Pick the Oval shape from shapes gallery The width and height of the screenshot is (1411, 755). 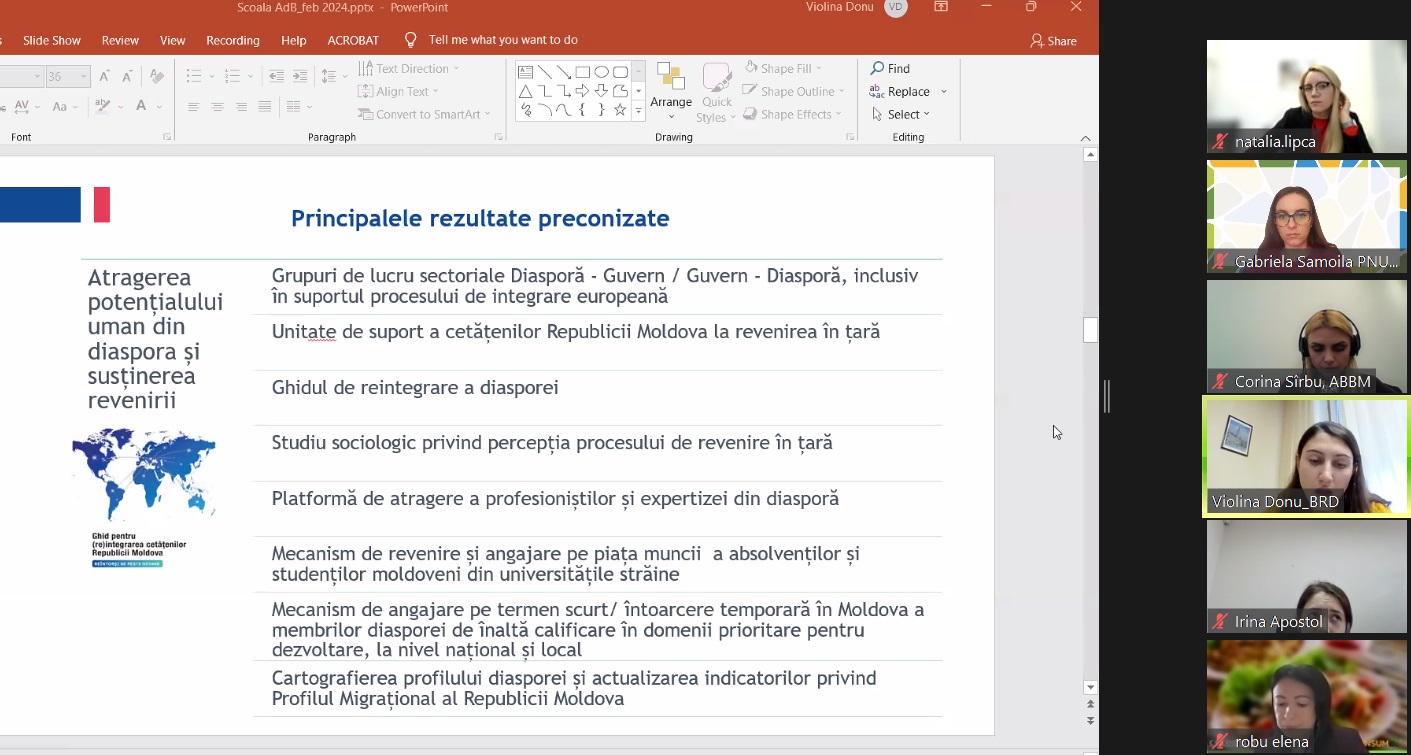click(x=601, y=72)
